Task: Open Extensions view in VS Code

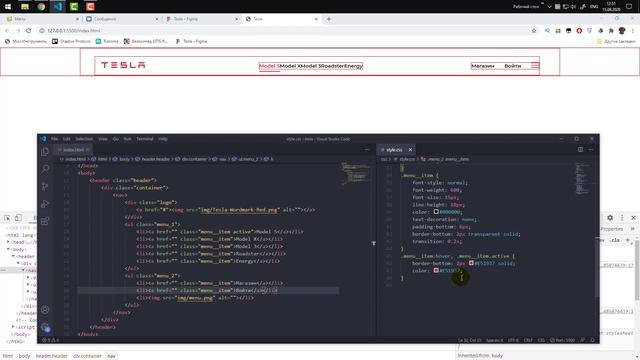Action: [45, 221]
